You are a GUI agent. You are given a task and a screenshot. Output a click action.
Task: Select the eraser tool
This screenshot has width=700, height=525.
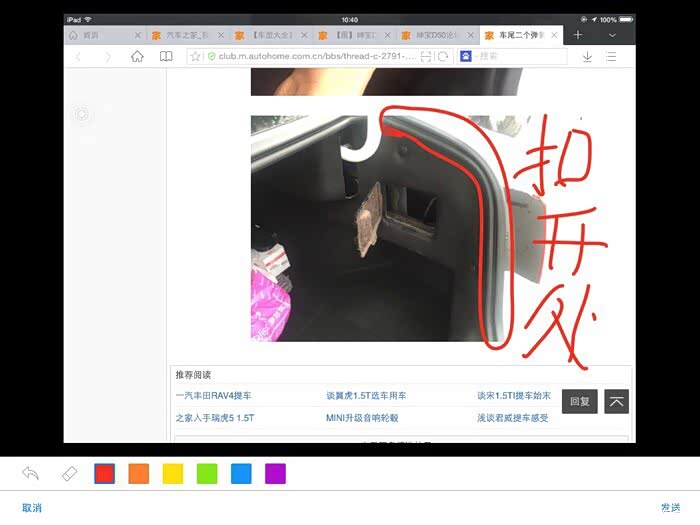click(69, 473)
